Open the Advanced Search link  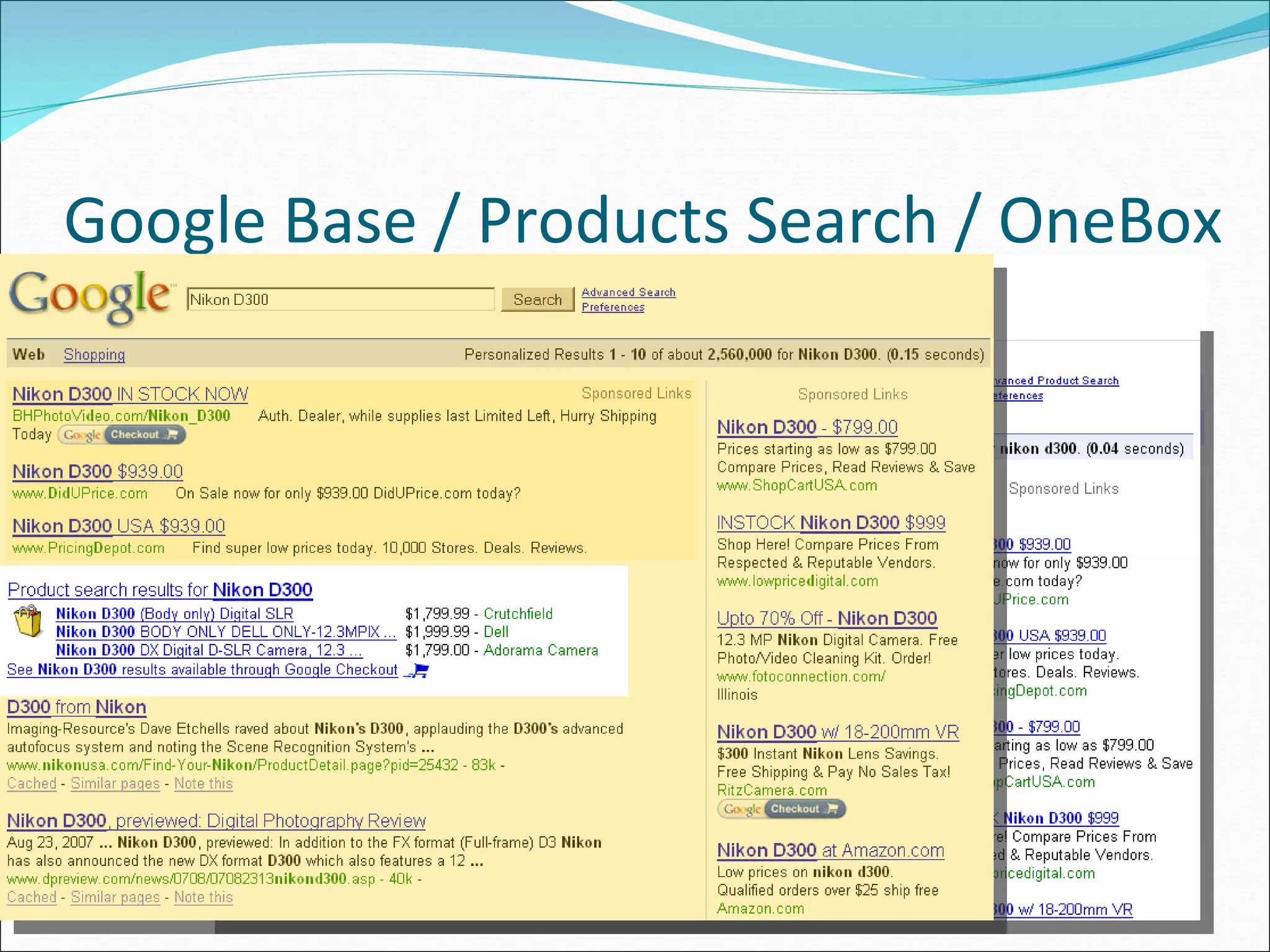point(628,293)
